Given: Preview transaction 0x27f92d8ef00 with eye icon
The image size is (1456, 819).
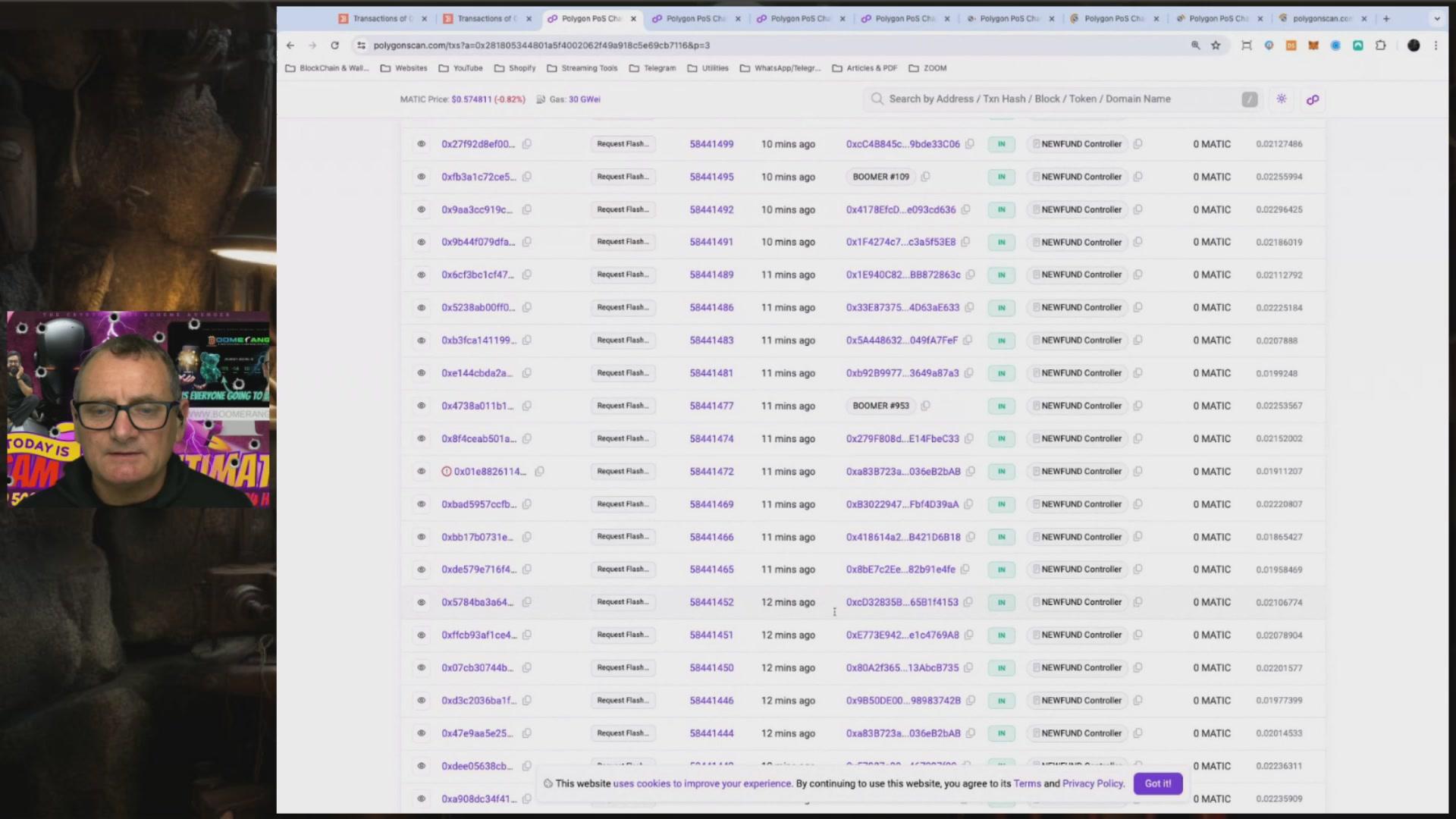Looking at the screenshot, I should [x=421, y=144].
